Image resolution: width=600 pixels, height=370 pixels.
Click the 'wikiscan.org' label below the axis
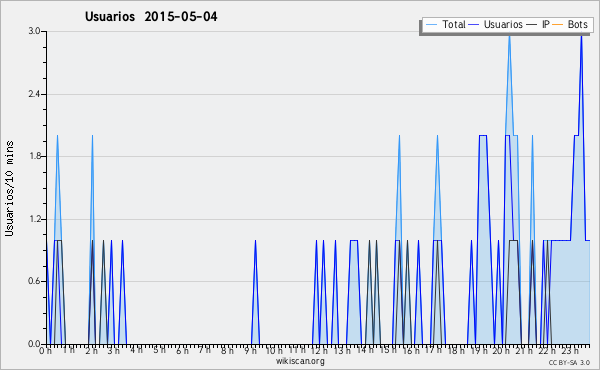point(300,361)
